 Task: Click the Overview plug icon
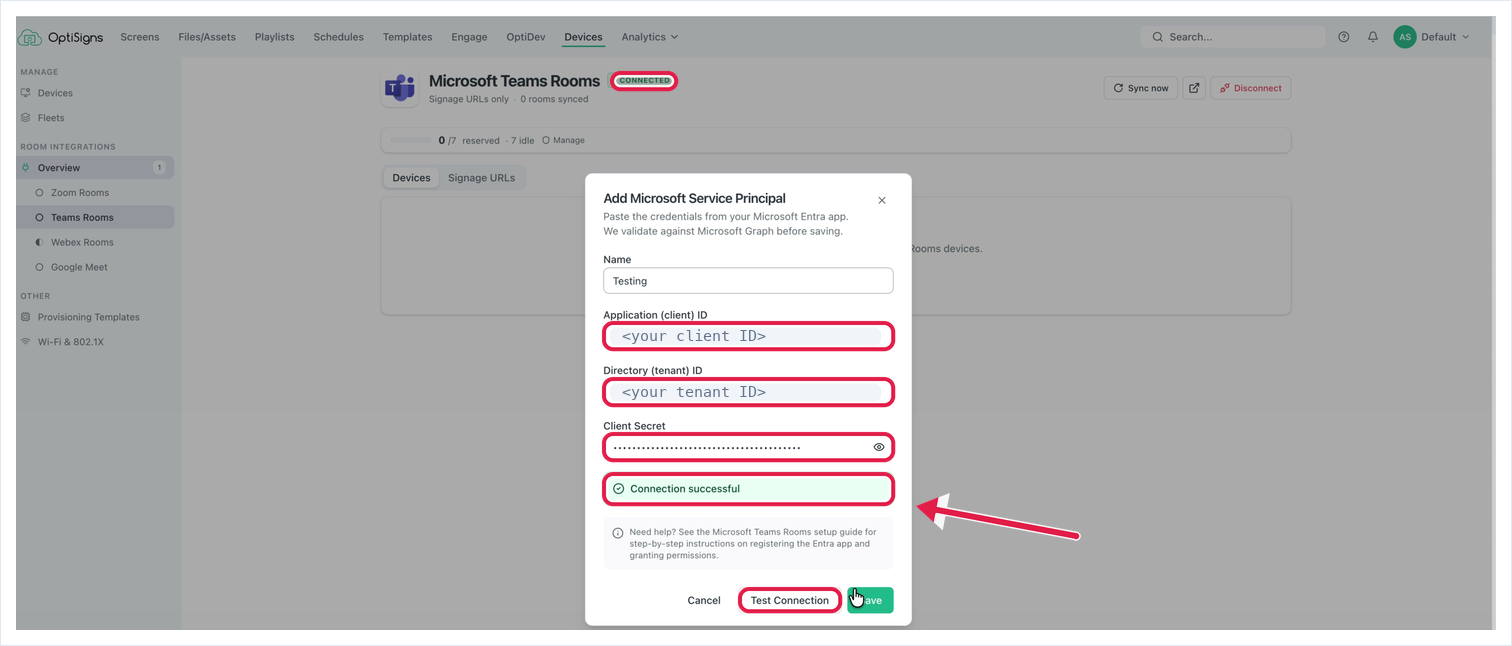(26, 168)
